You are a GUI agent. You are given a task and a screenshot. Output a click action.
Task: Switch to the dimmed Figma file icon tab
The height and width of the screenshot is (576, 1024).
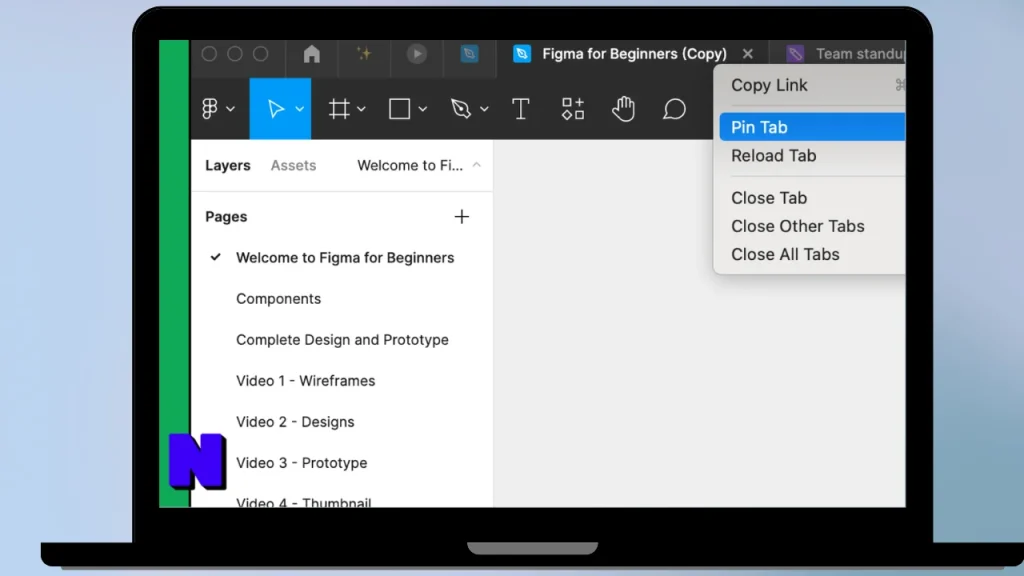click(x=469, y=54)
